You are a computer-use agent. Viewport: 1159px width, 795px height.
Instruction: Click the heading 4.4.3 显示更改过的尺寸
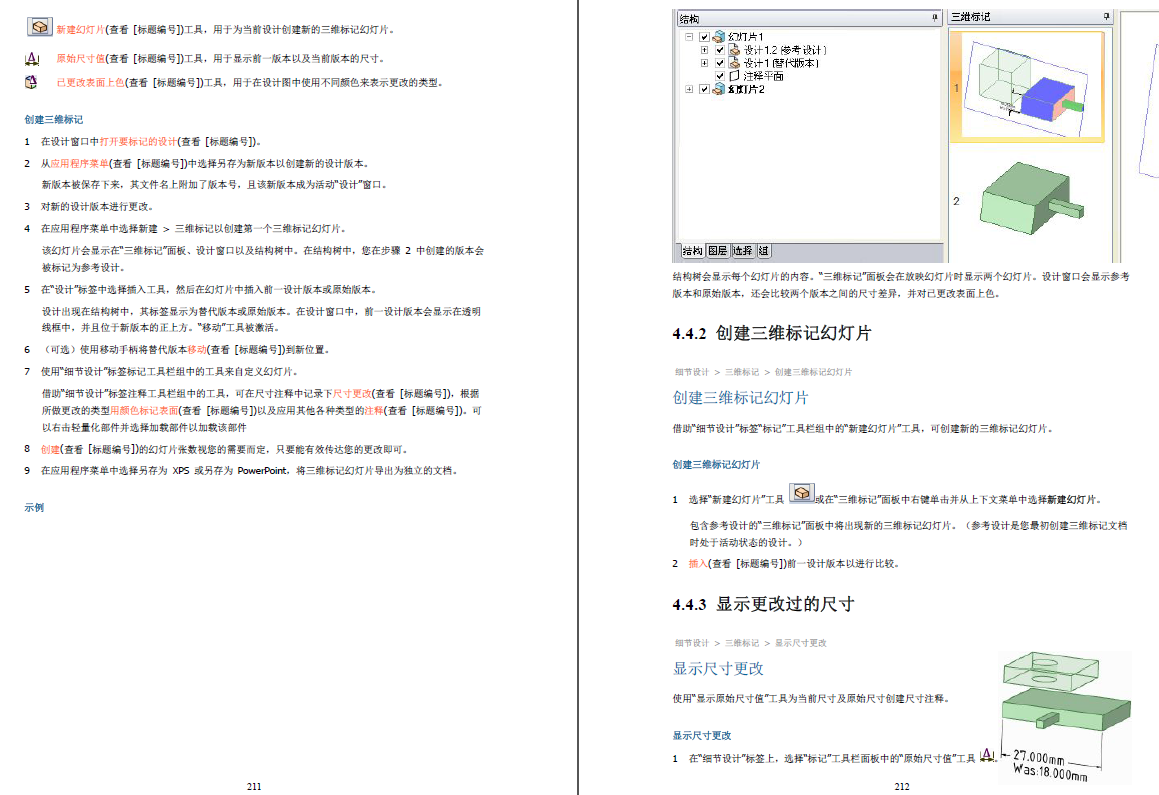(x=763, y=604)
